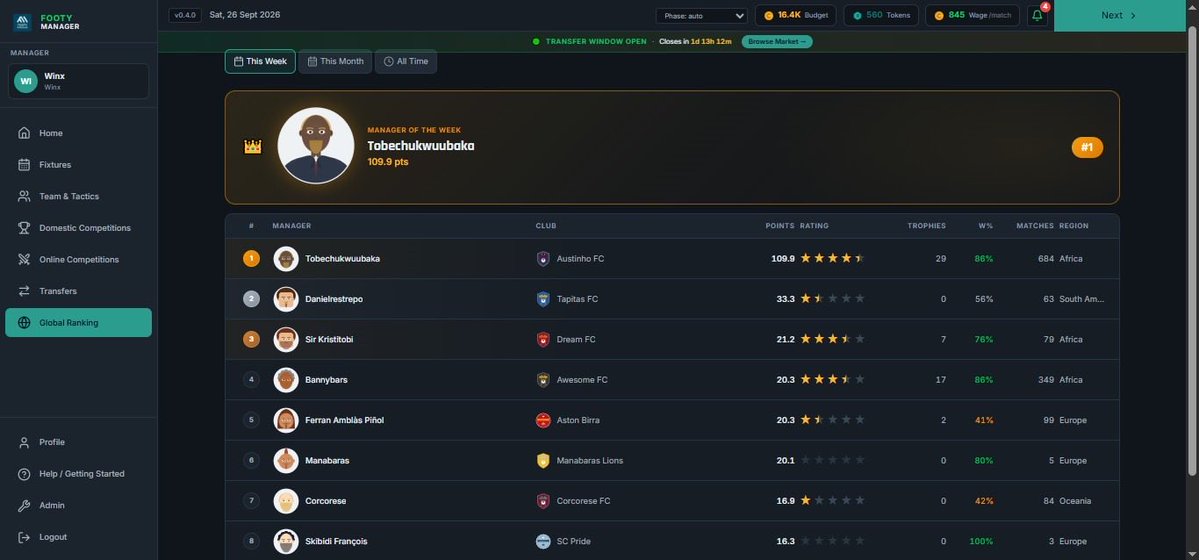
Task: Click the #1 badge in the banner
Action: point(1087,148)
